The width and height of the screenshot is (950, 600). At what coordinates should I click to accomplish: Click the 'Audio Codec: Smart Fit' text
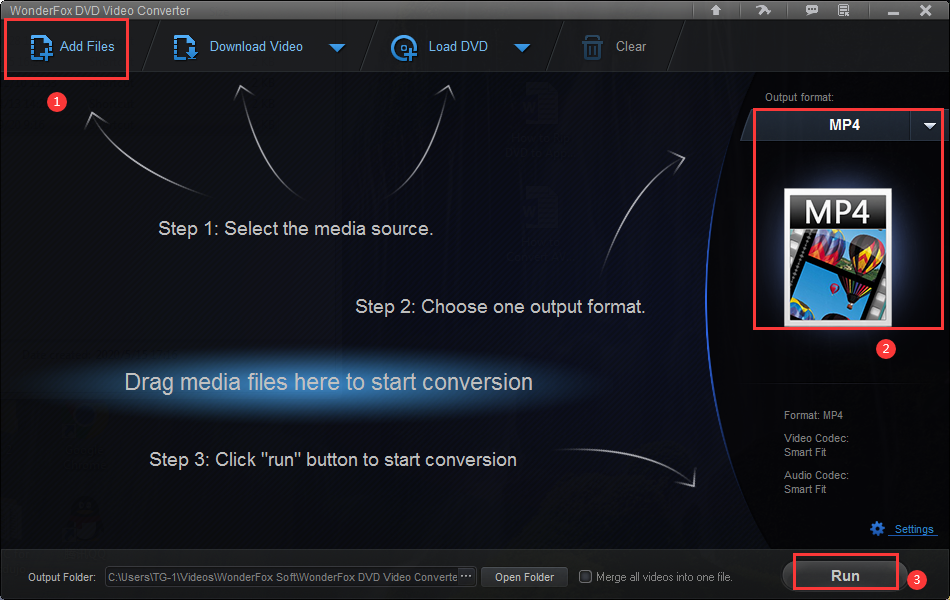pyautogui.click(x=815, y=482)
